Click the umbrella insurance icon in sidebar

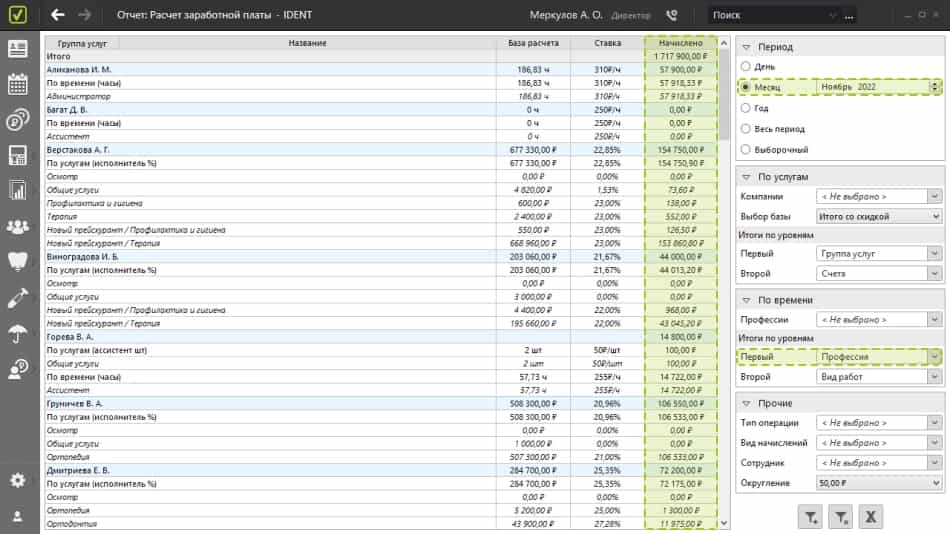[x=17, y=333]
